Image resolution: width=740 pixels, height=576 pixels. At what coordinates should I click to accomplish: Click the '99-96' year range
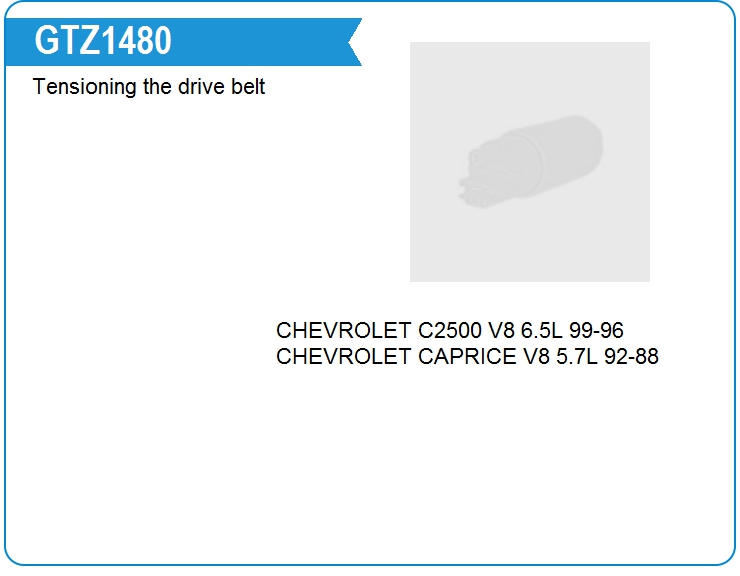pos(596,330)
